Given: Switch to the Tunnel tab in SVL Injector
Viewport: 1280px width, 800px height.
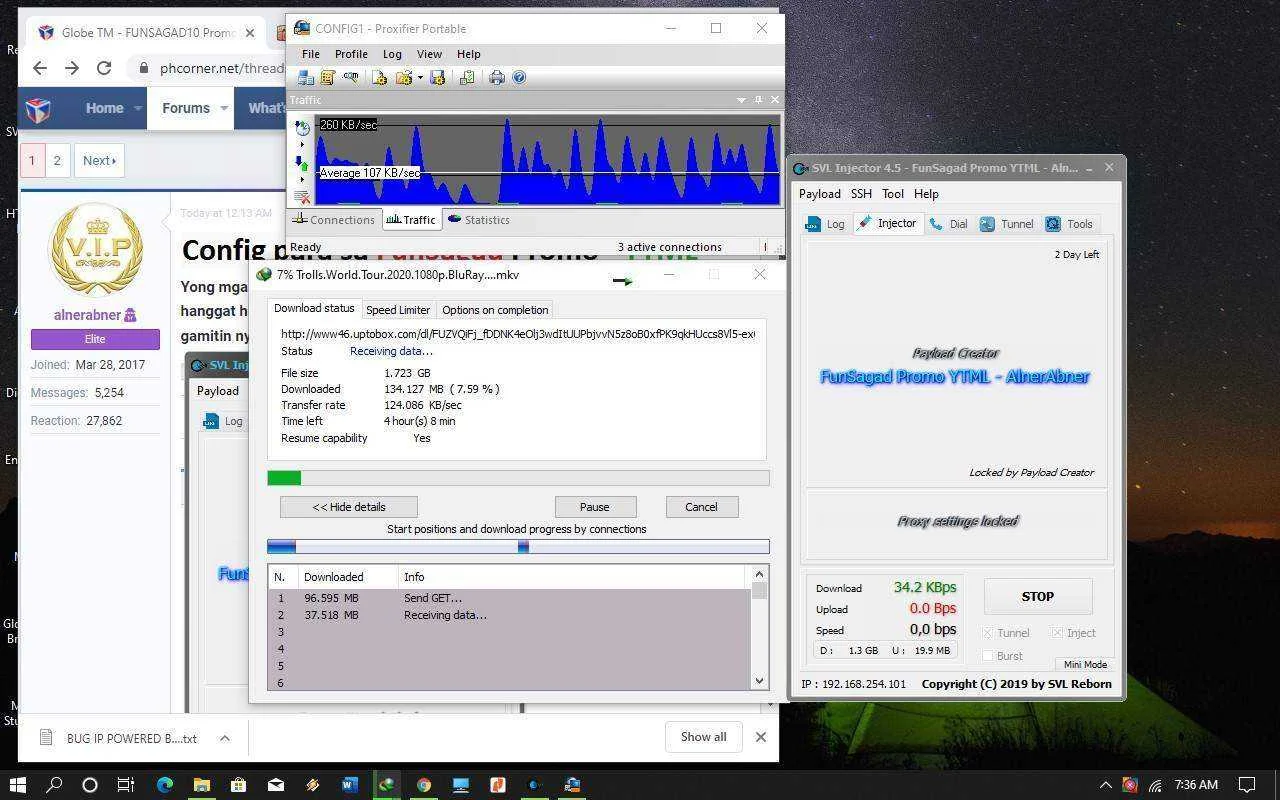Looking at the screenshot, I should tap(1007, 224).
